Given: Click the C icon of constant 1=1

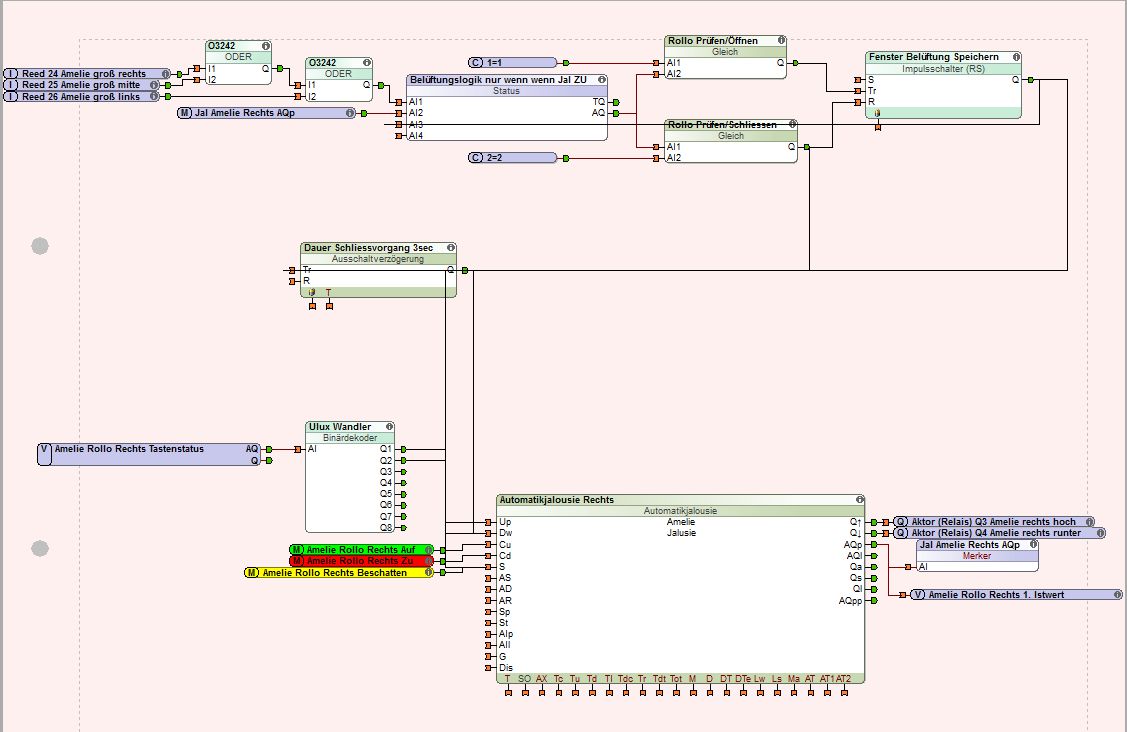Looking at the screenshot, I should [476, 63].
